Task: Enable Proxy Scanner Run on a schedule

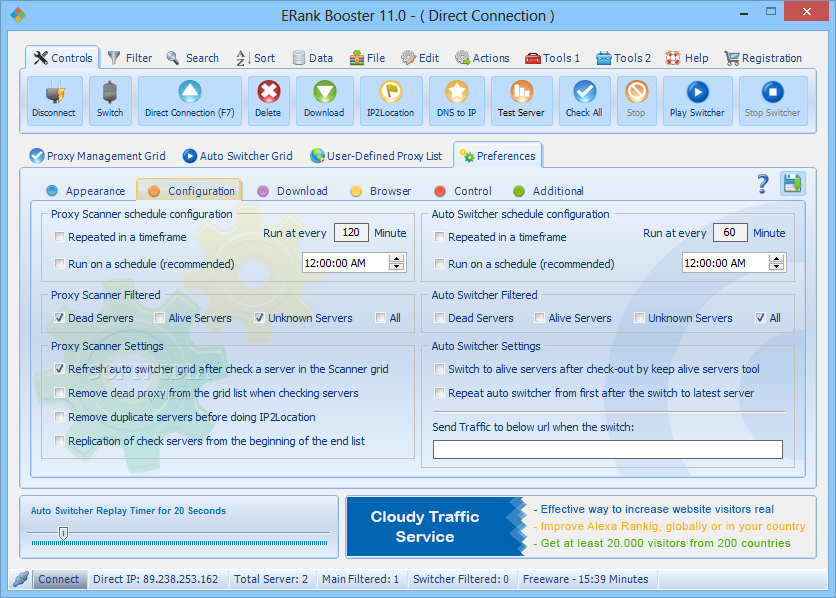Action: click(60, 263)
